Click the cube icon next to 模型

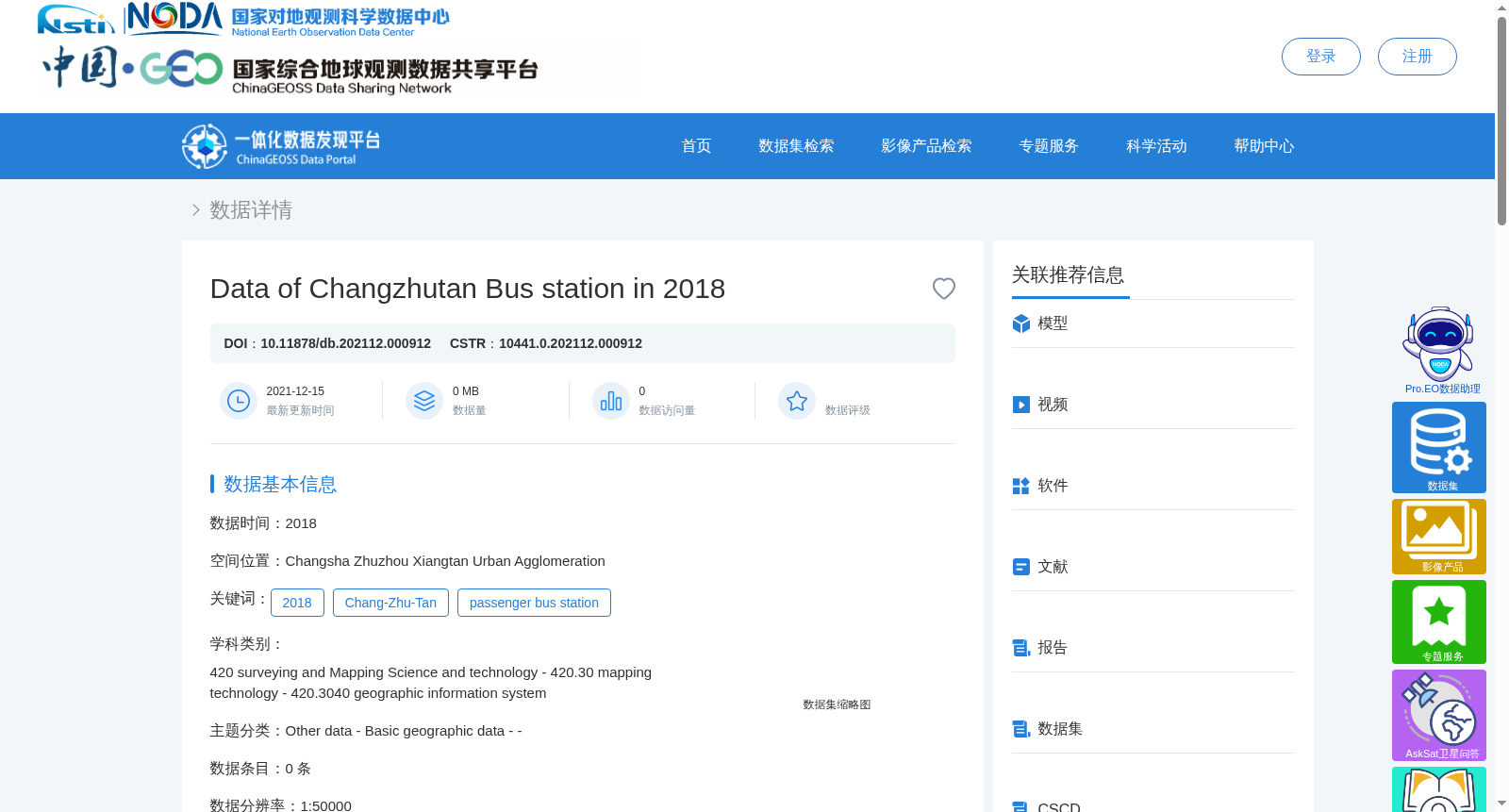tap(1020, 323)
